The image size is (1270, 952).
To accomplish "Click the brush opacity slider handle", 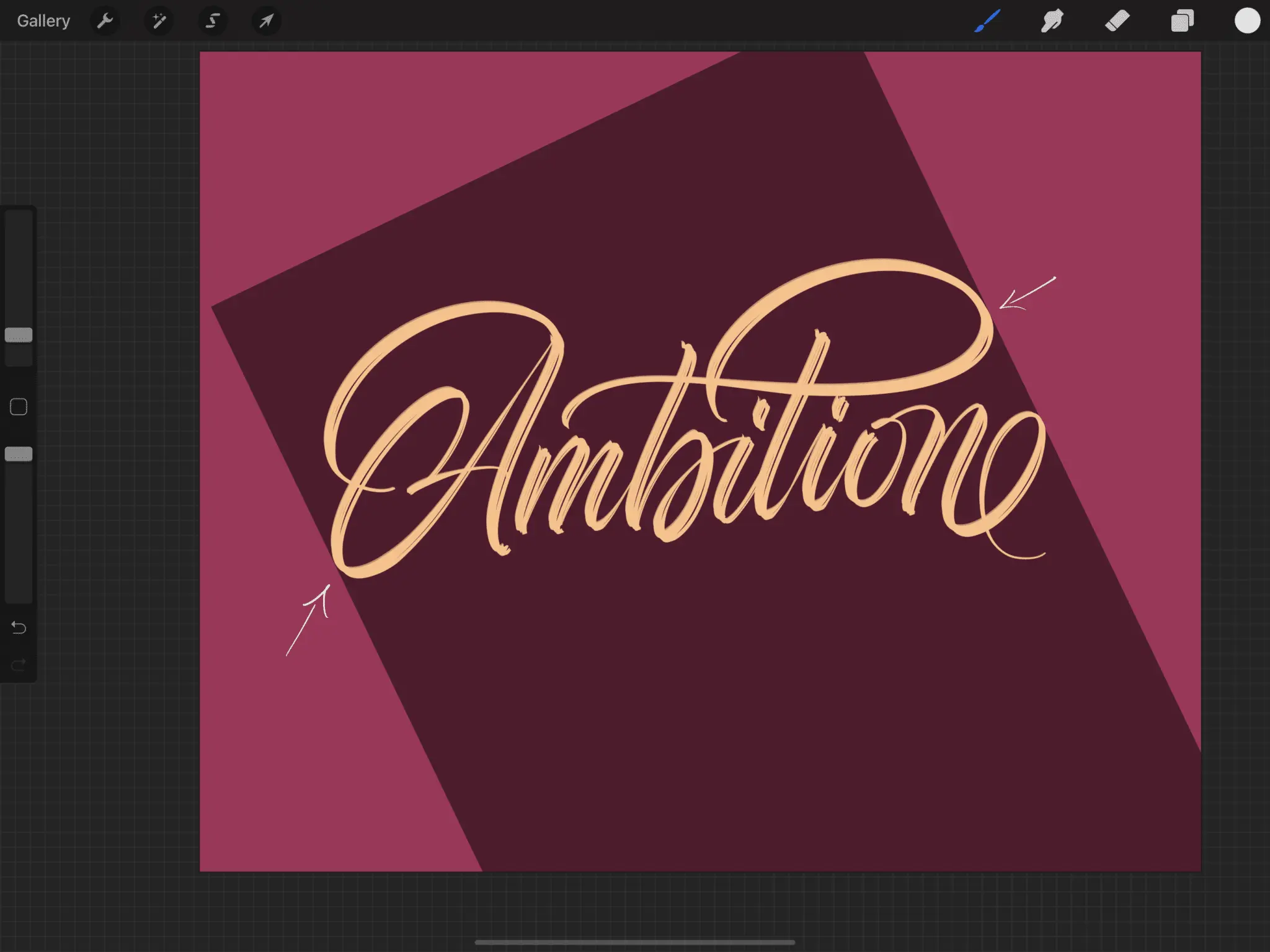I will (19, 454).
